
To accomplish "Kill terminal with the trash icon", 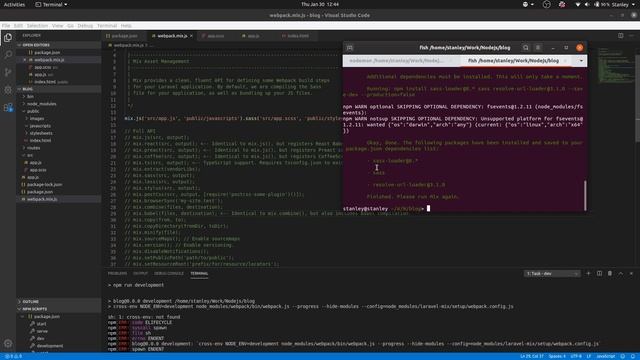I will [610, 273].
